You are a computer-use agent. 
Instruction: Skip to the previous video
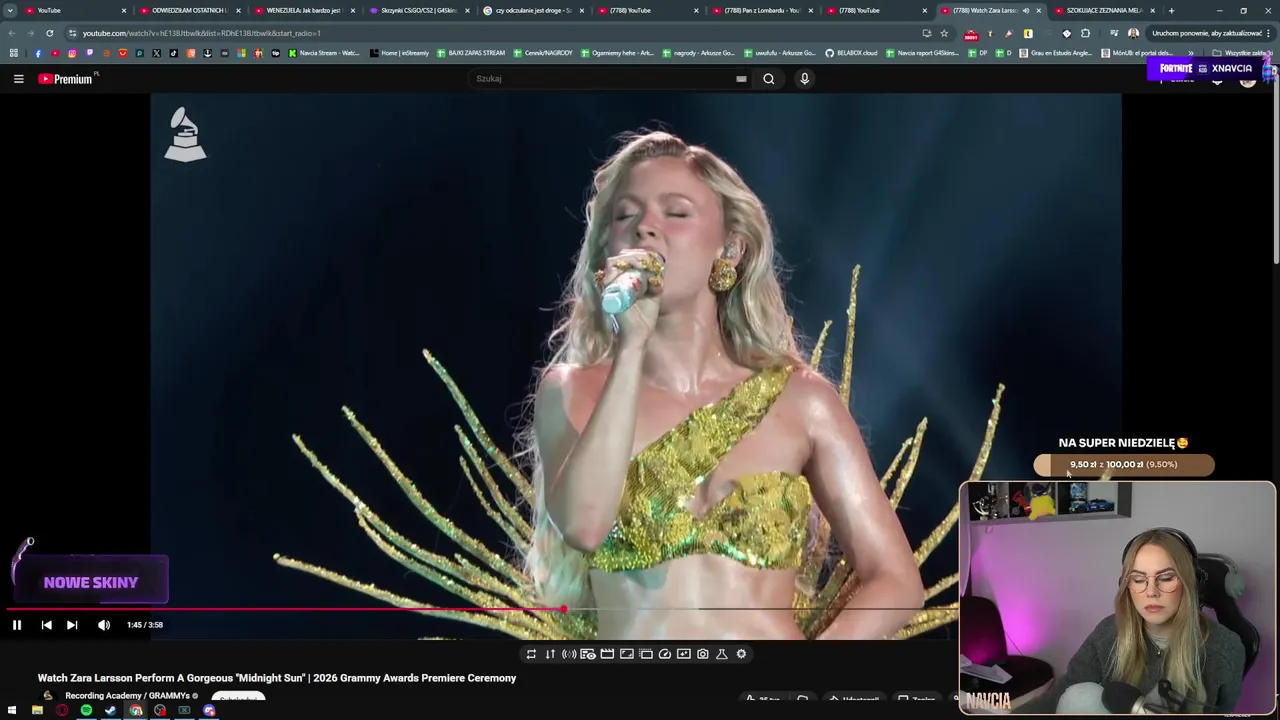[x=46, y=625]
